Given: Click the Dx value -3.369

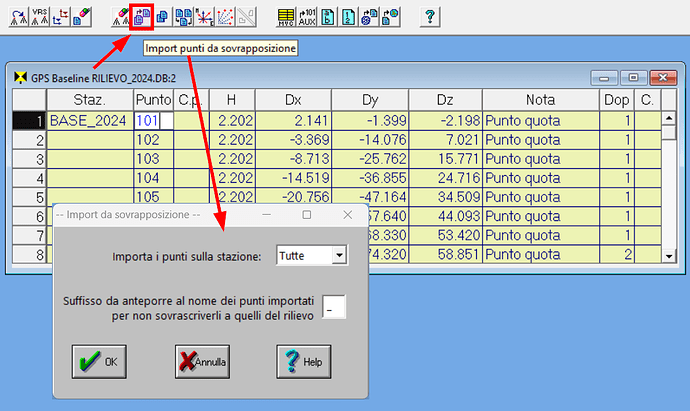Looking at the screenshot, I should click(293, 140).
